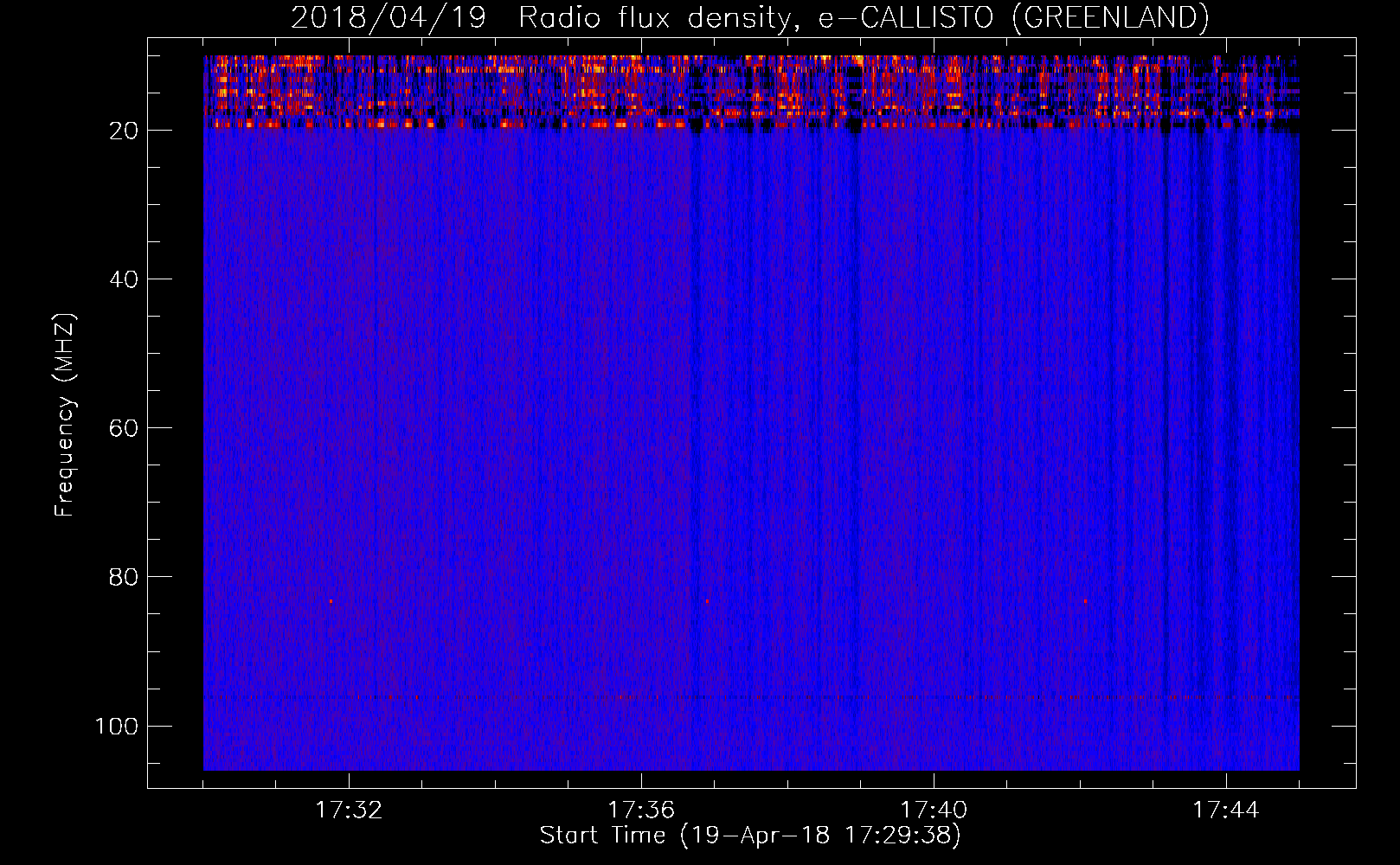The image size is (1400, 865).
Task: Click the 'Start Time (19-Apr-18 17:29:38)' axis label
Action: (750, 836)
